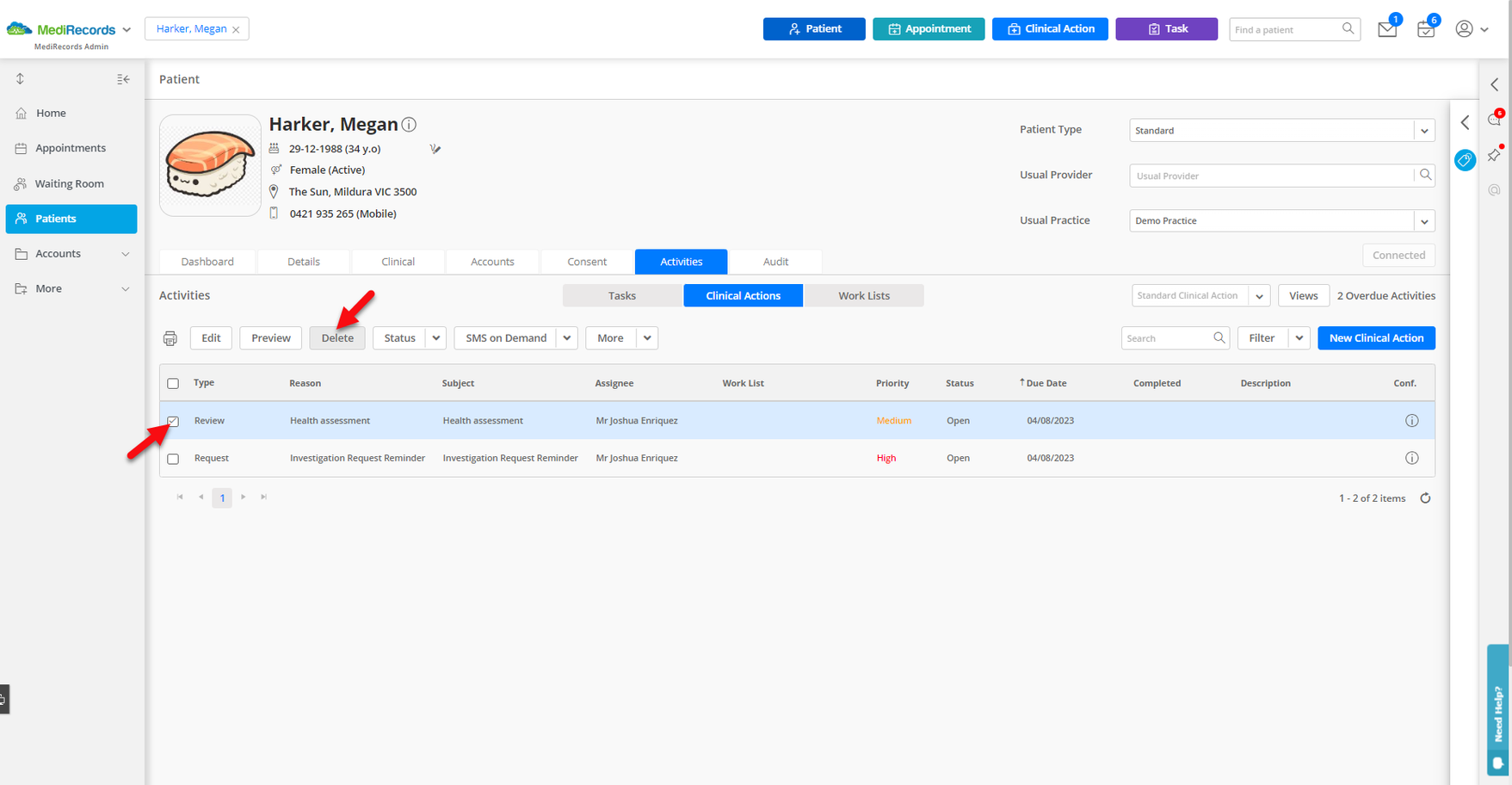
Task: Open the More button dropdown arrow
Action: tap(647, 338)
